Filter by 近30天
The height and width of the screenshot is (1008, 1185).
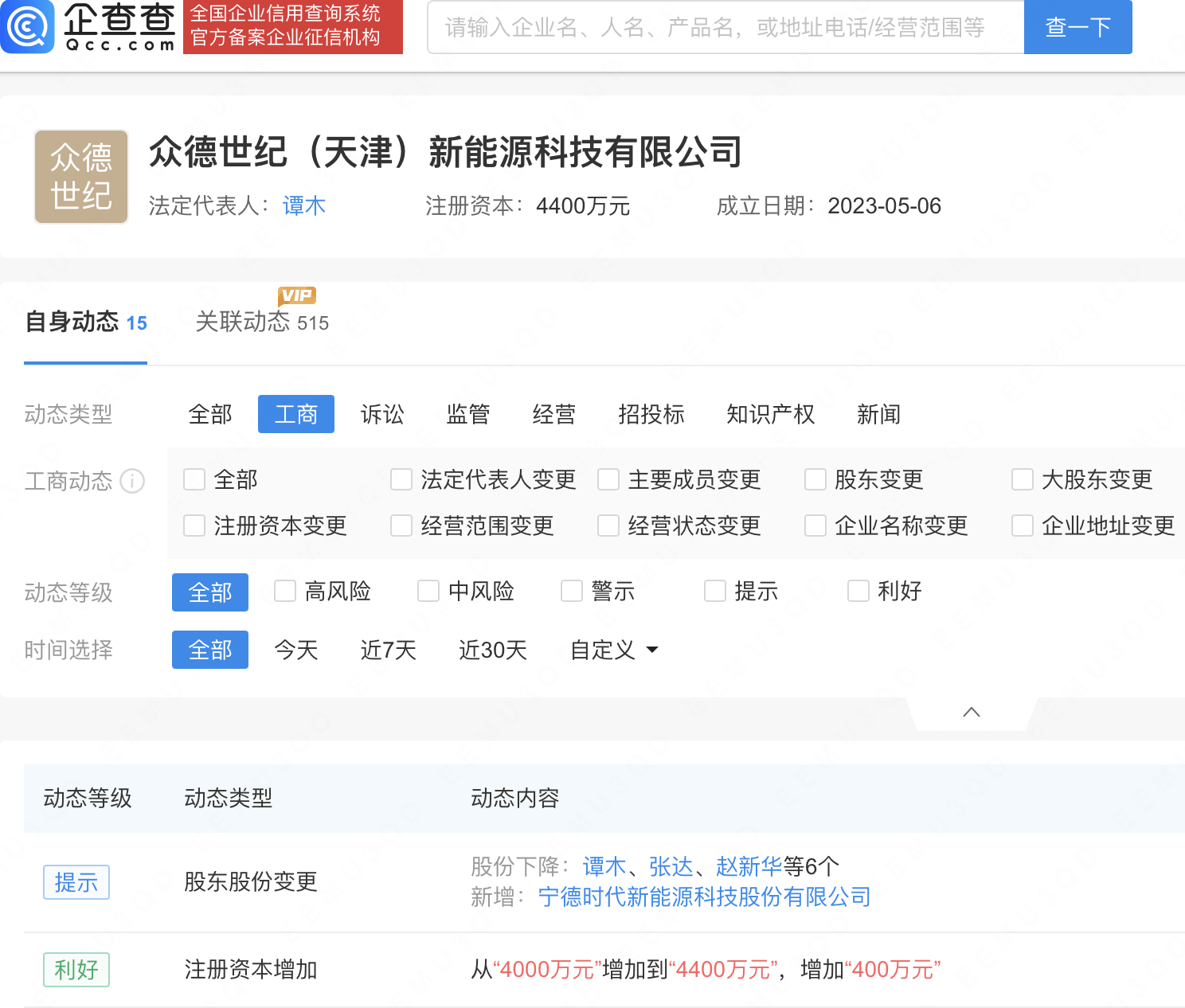(493, 650)
